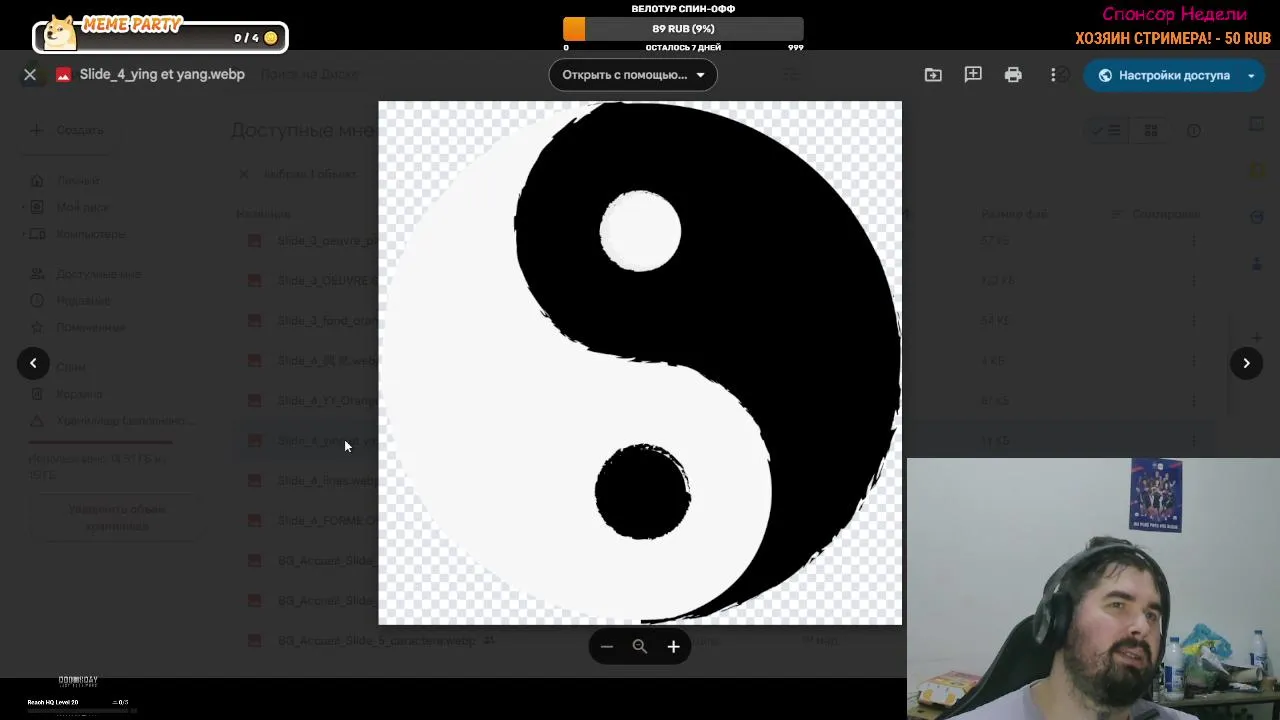Click the magnifier zoom reset icon
1280x720 pixels.
pos(640,647)
